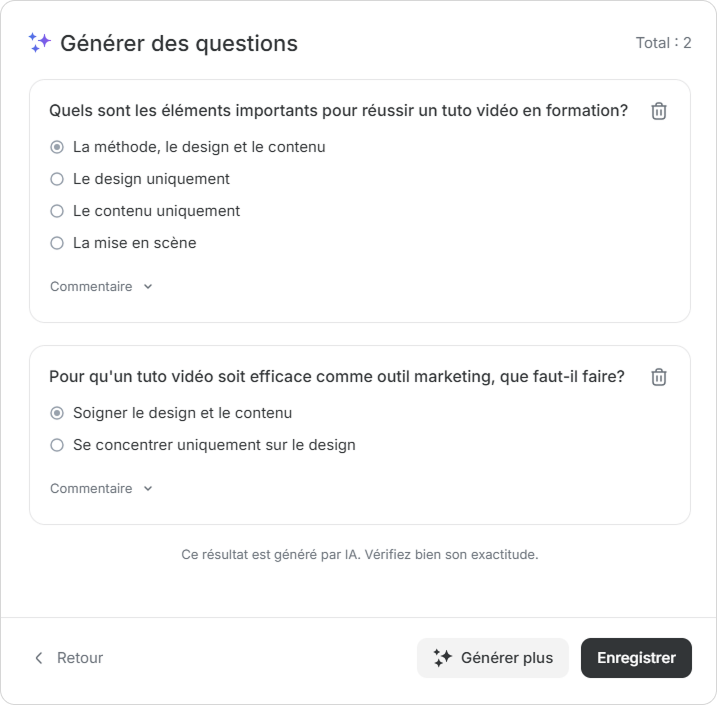
Task: Choose "Le contenu uniquement" option
Action: pyautogui.click(x=57, y=211)
